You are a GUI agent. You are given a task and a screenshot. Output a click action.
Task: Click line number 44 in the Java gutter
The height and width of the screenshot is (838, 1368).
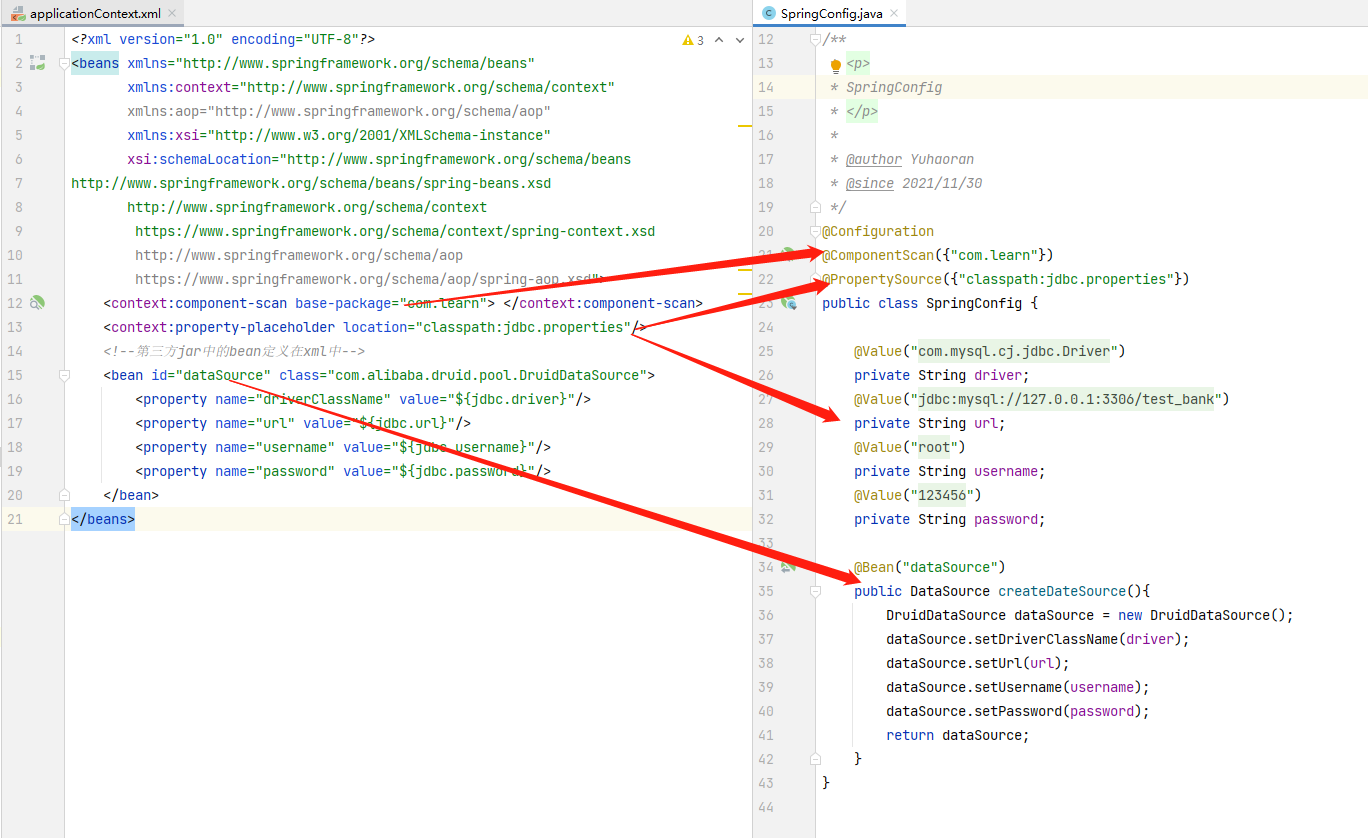click(766, 807)
